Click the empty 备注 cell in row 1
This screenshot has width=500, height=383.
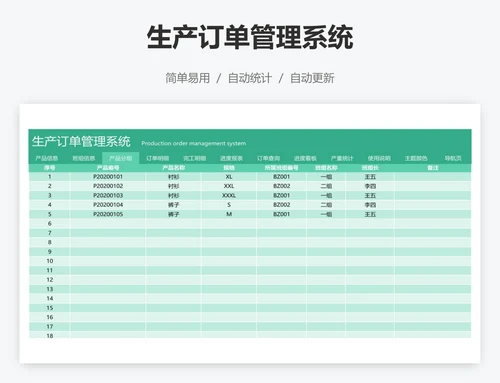(x=433, y=177)
